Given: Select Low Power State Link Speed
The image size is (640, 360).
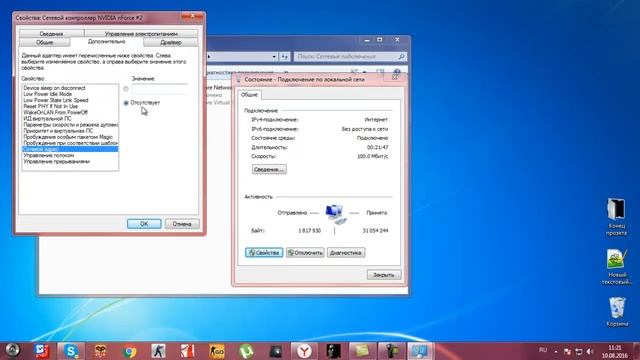Looking at the screenshot, I should tap(70, 100).
